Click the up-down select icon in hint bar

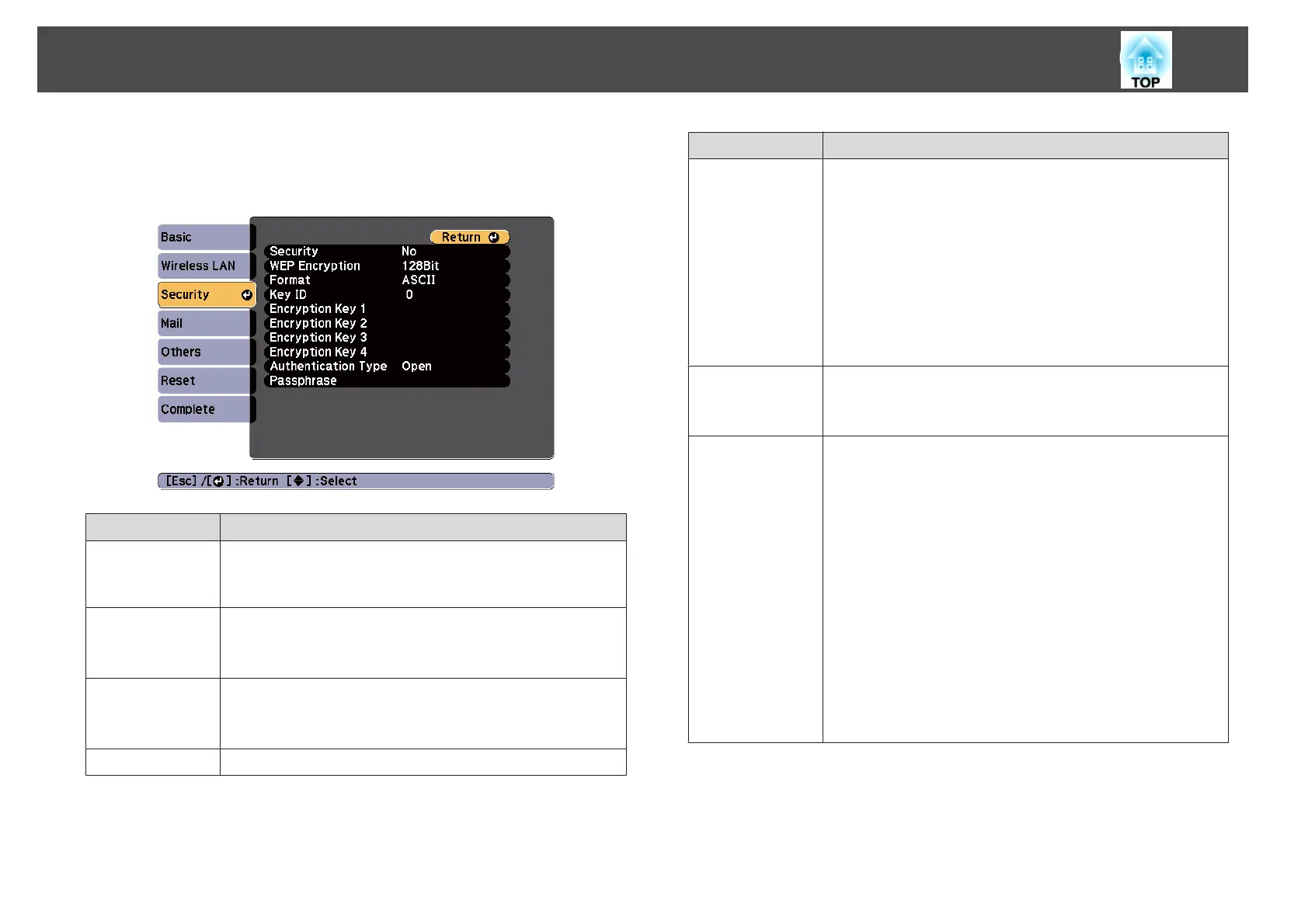(x=298, y=481)
